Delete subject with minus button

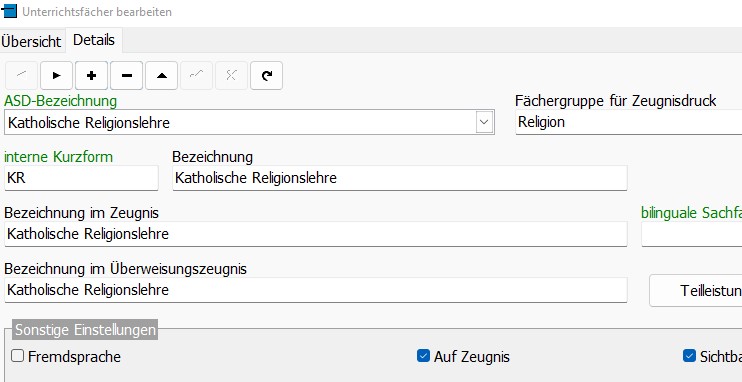tap(126, 75)
